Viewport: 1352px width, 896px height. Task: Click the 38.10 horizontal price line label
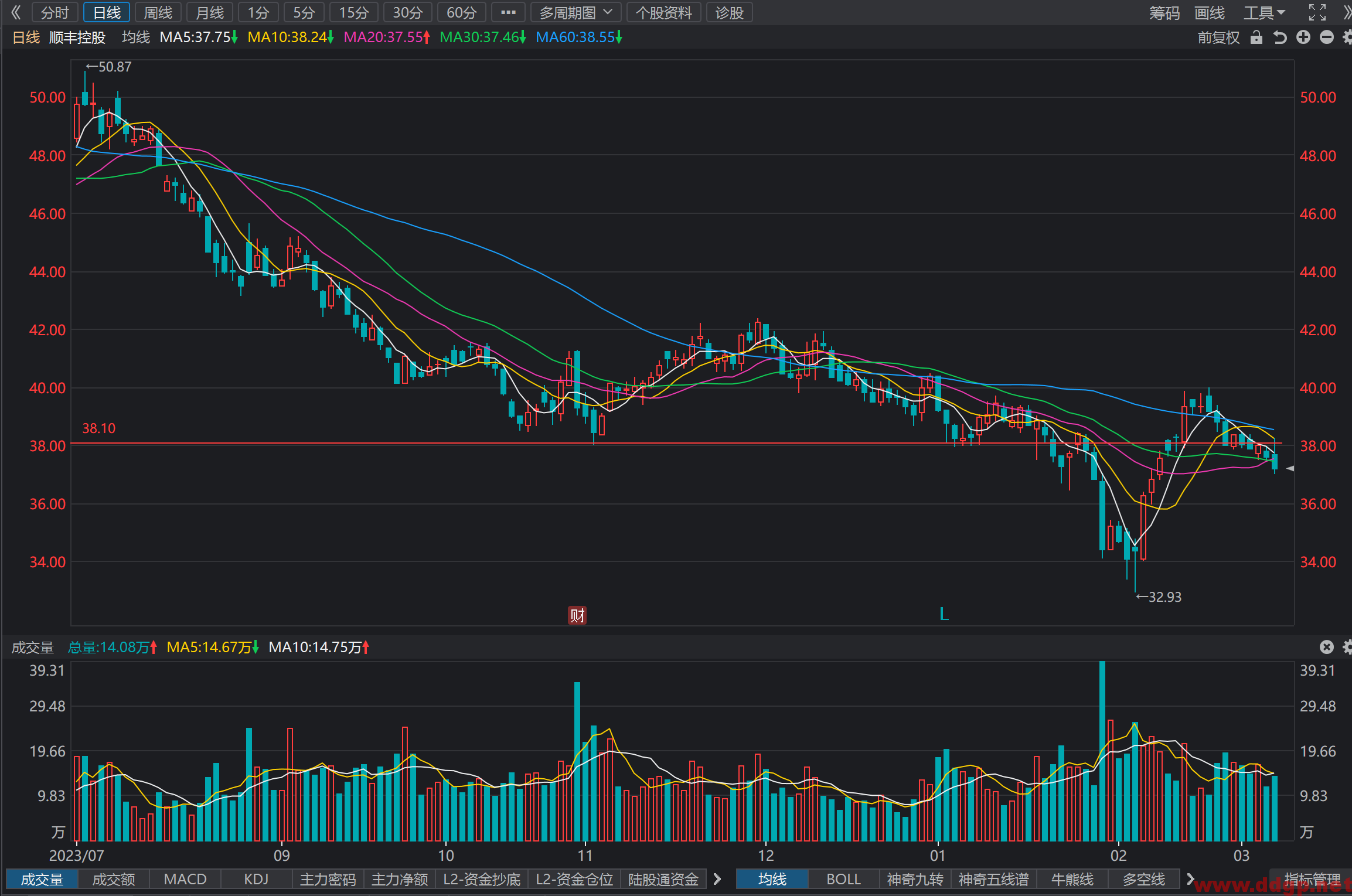pos(98,428)
